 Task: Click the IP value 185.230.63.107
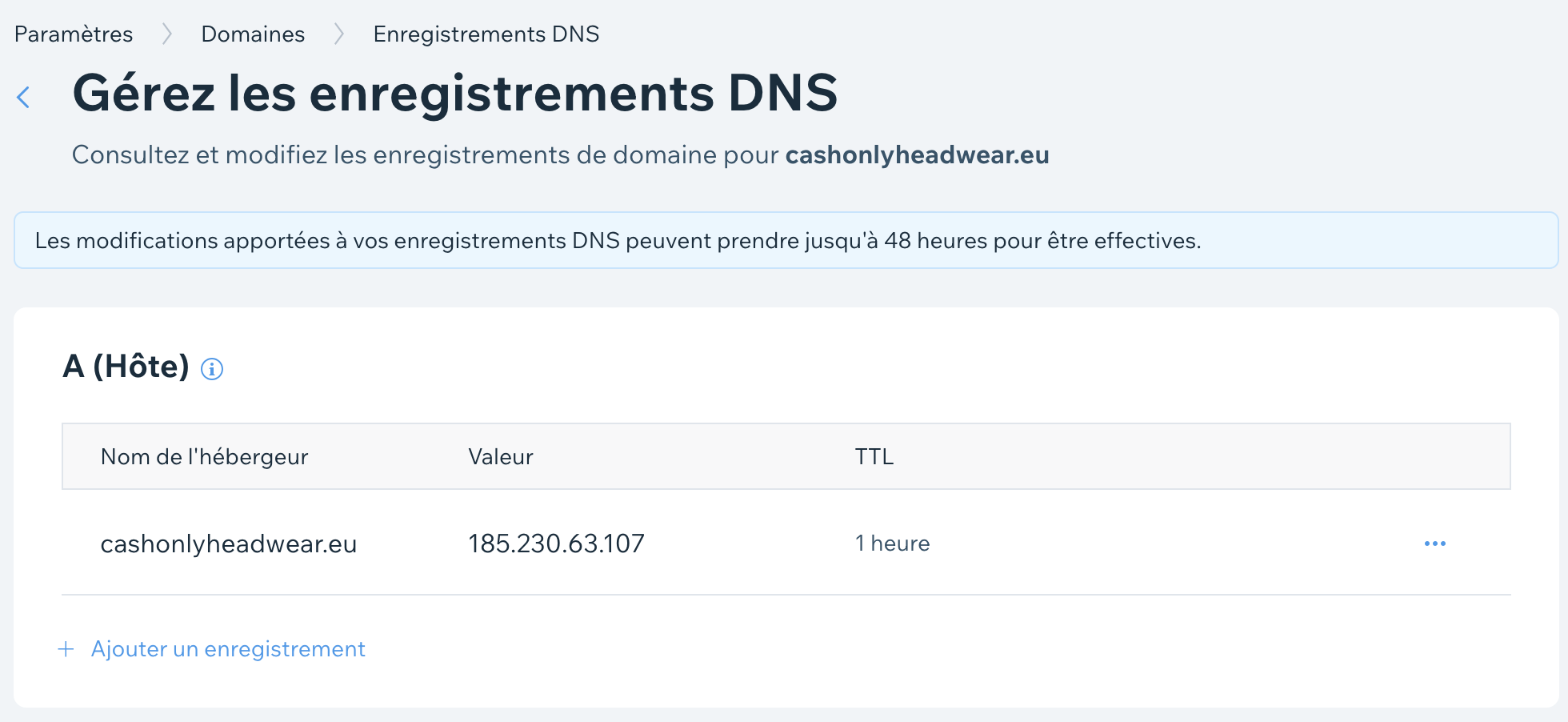[556, 544]
